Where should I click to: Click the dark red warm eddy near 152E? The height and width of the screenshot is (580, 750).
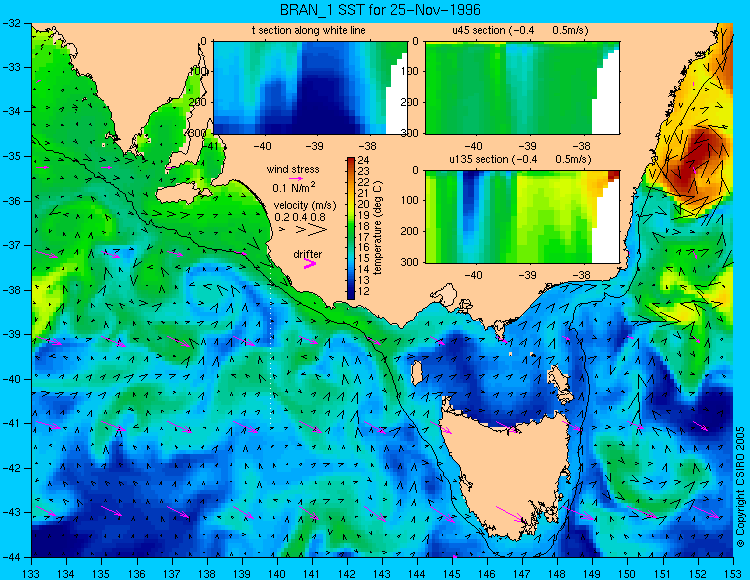pos(696,160)
